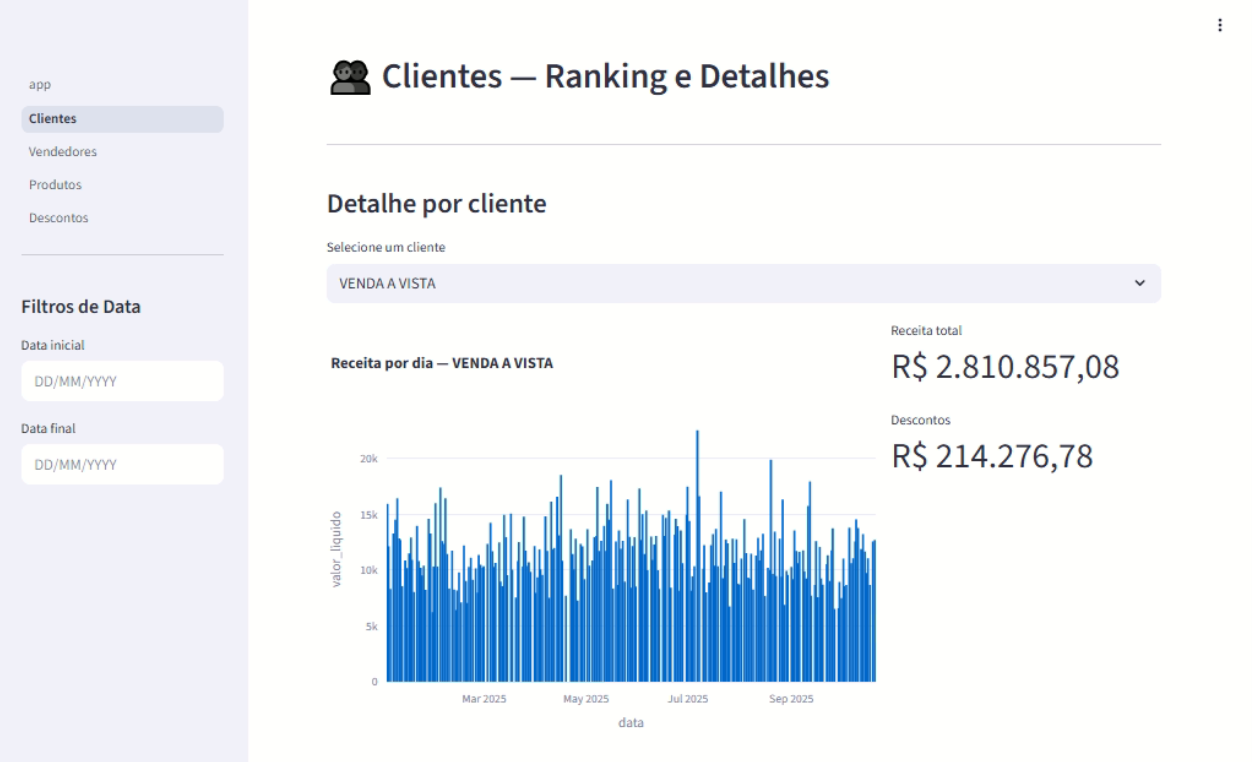The height and width of the screenshot is (762, 1252).
Task: Click the Detalhe por cliente heading
Action: tap(437, 203)
